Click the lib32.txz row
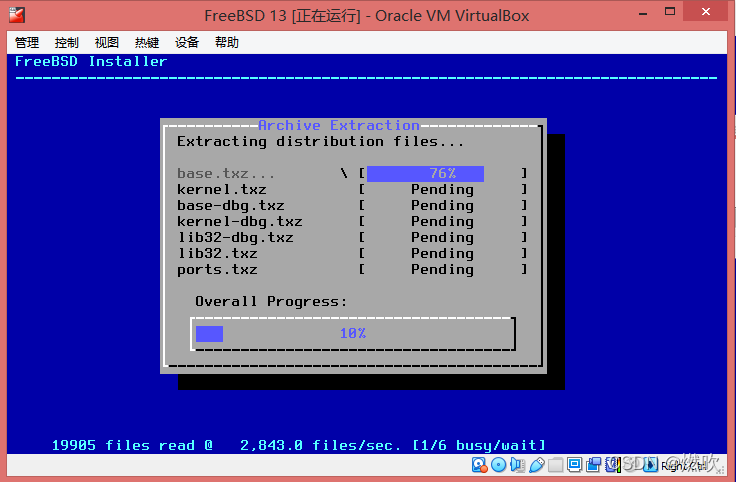Screen dimensions: 736x482 [x=352, y=253]
